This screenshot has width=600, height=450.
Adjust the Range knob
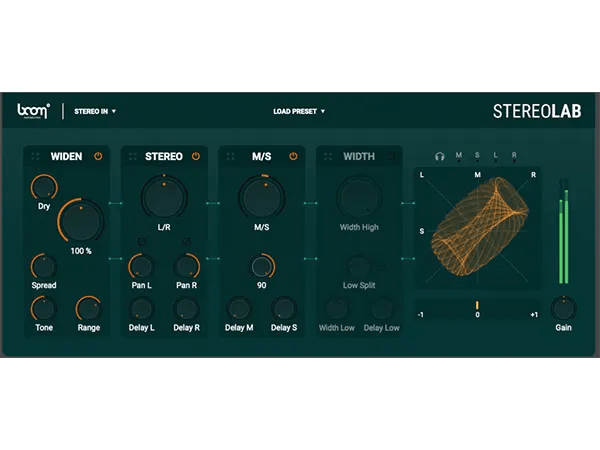click(x=89, y=308)
